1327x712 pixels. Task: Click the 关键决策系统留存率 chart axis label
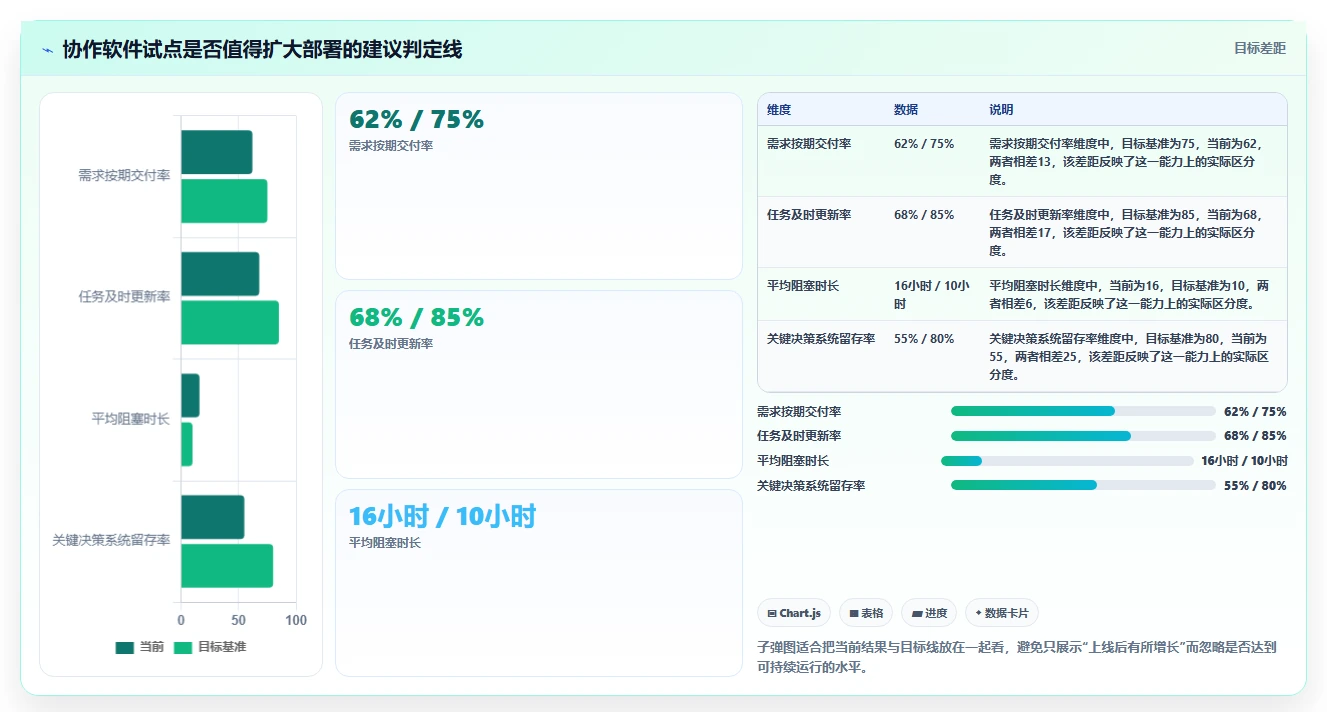[x=112, y=541]
